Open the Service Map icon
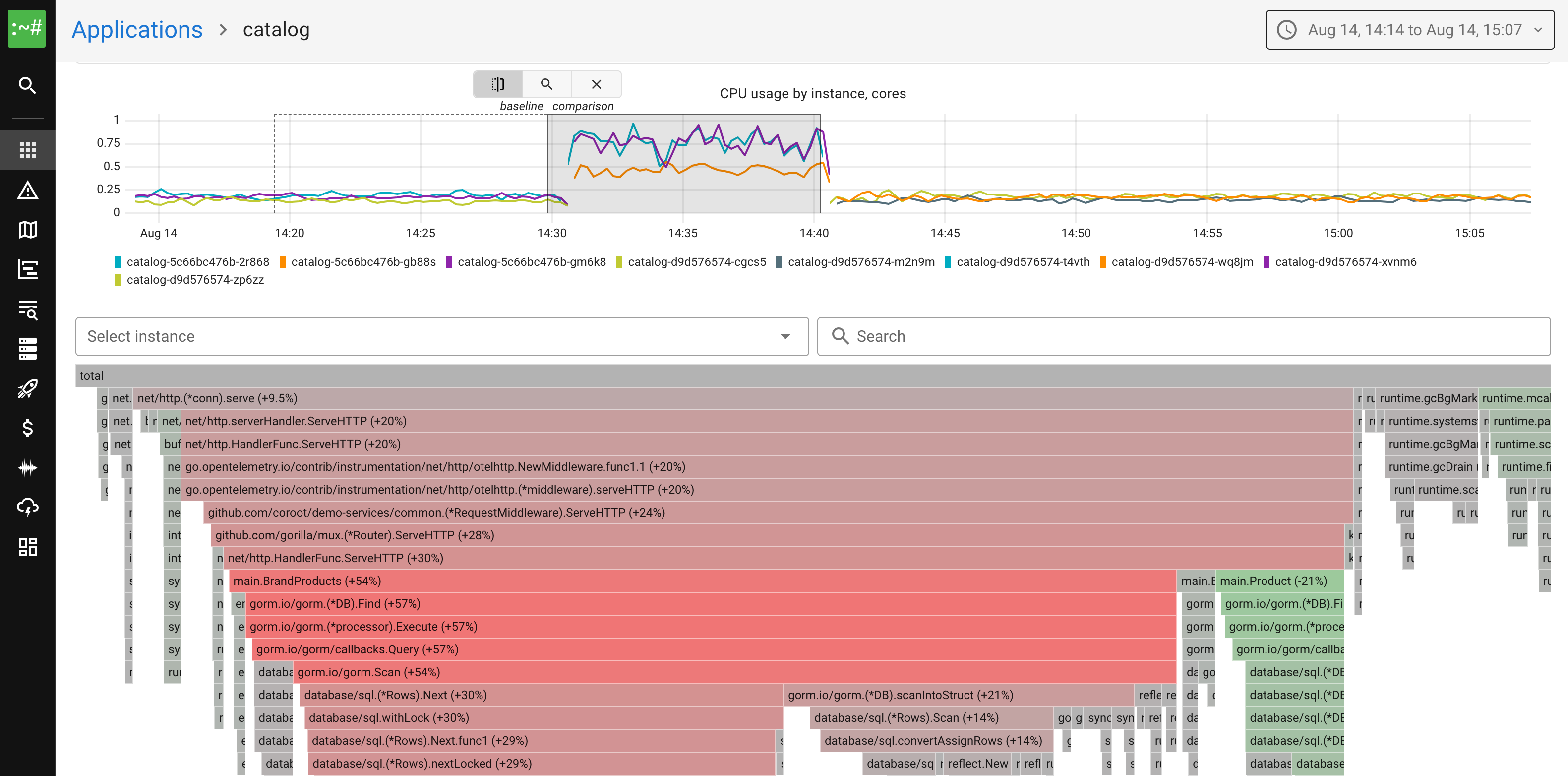 [x=27, y=230]
